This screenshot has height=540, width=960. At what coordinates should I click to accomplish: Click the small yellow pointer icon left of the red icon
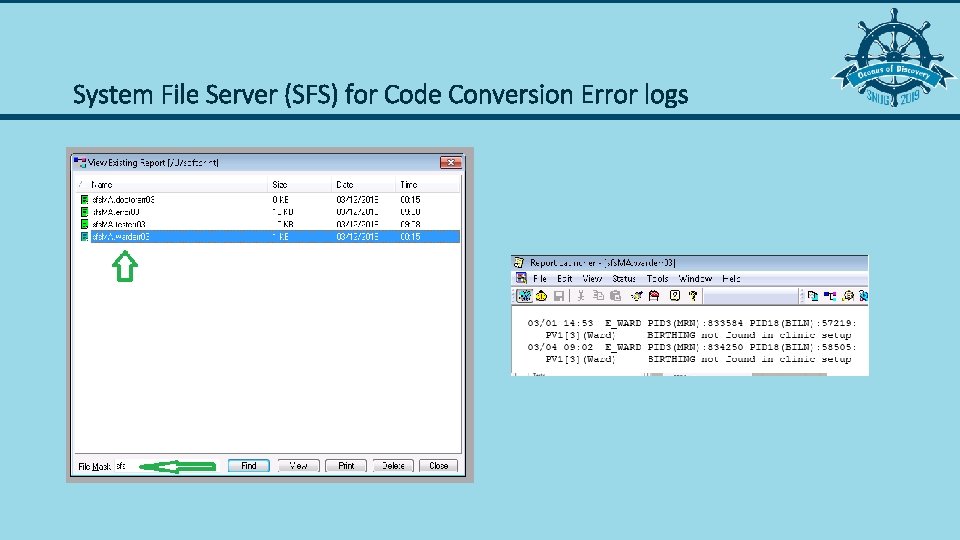pos(637,296)
